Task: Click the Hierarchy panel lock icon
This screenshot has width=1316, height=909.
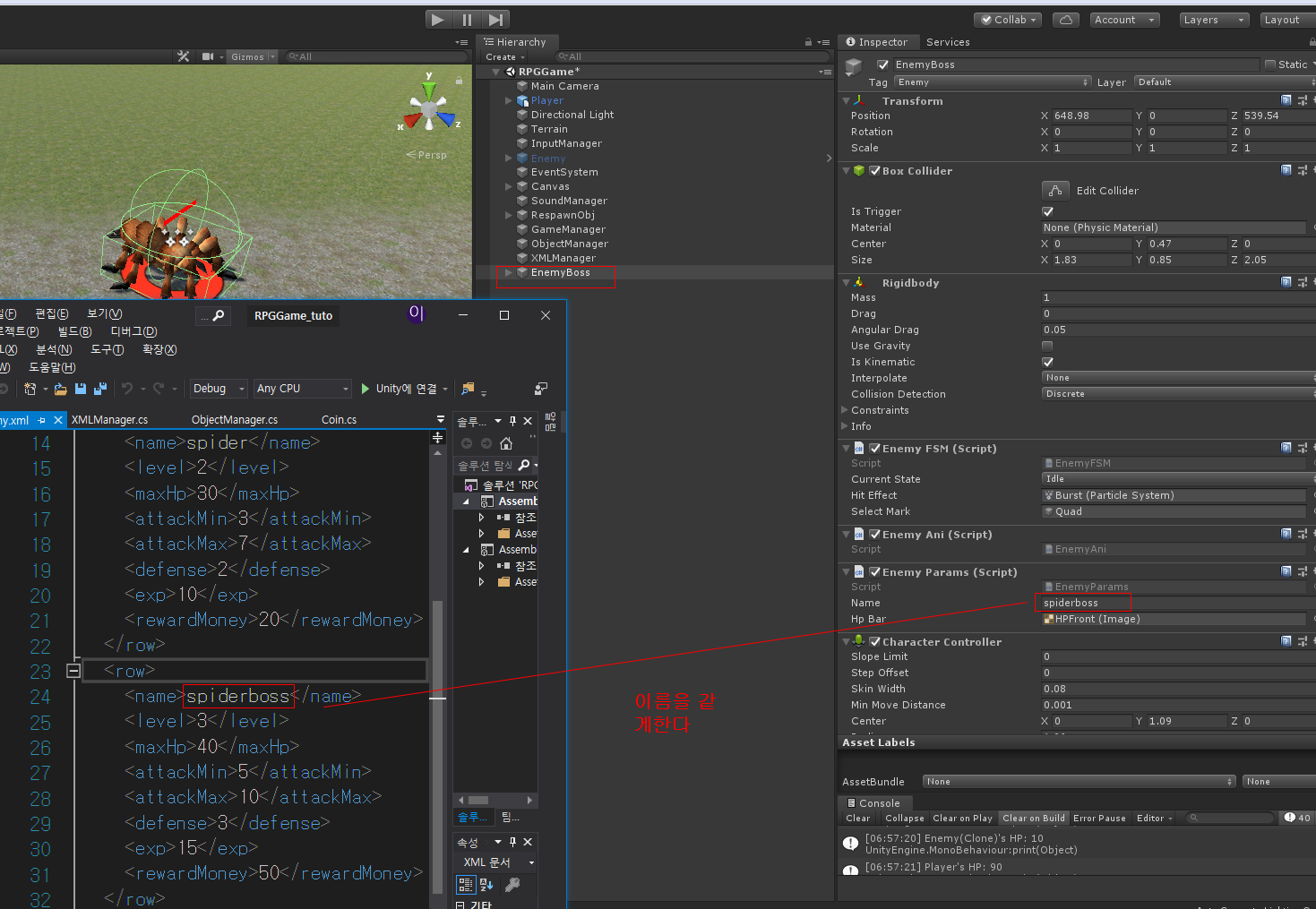Action: 808,42
